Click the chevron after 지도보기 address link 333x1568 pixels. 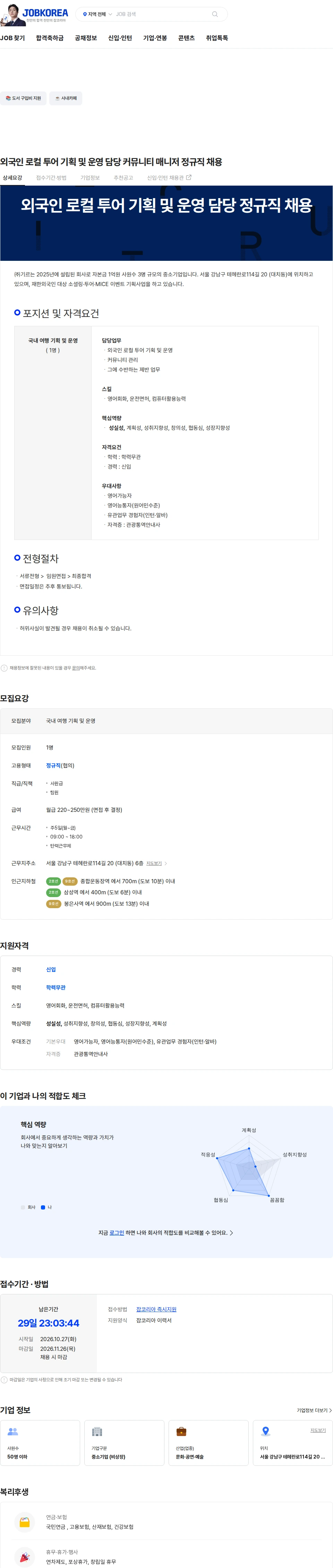point(165,863)
